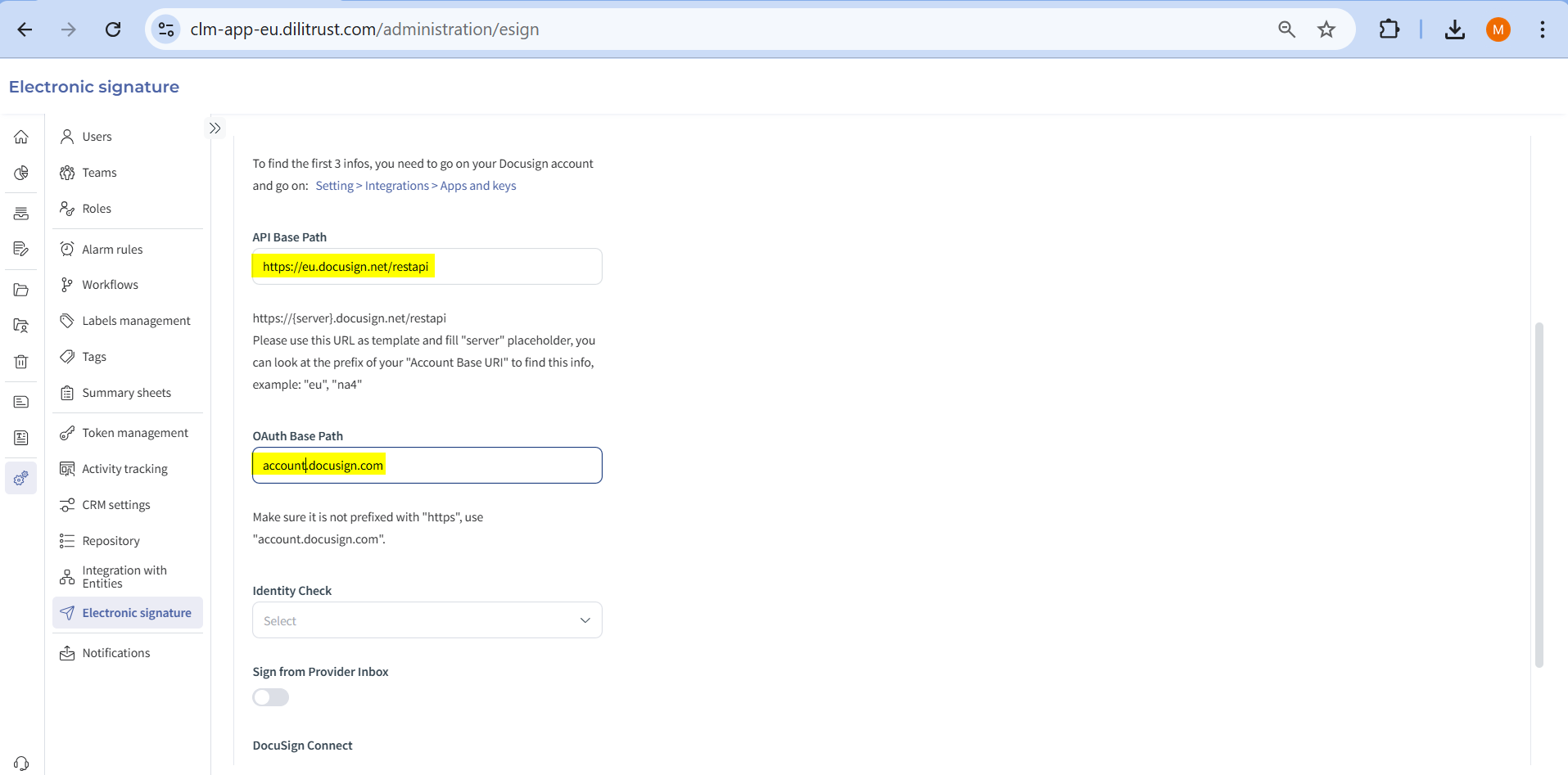
Task: Open the pie chart dashboard icon
Action: (x=21, y=173)
